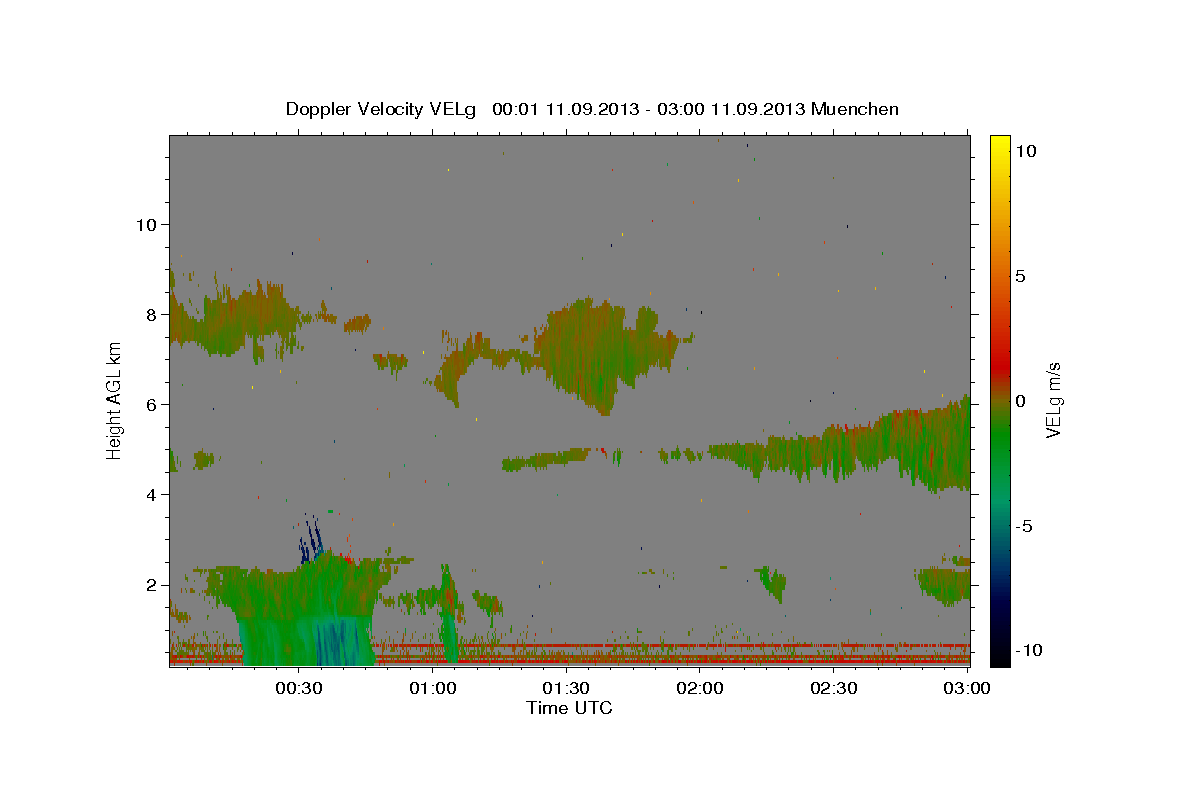The width and height of the screenshot is (1200, 800).
Task: Click the 'VELg m/s' colorbar label
Action: point(1053,401)
